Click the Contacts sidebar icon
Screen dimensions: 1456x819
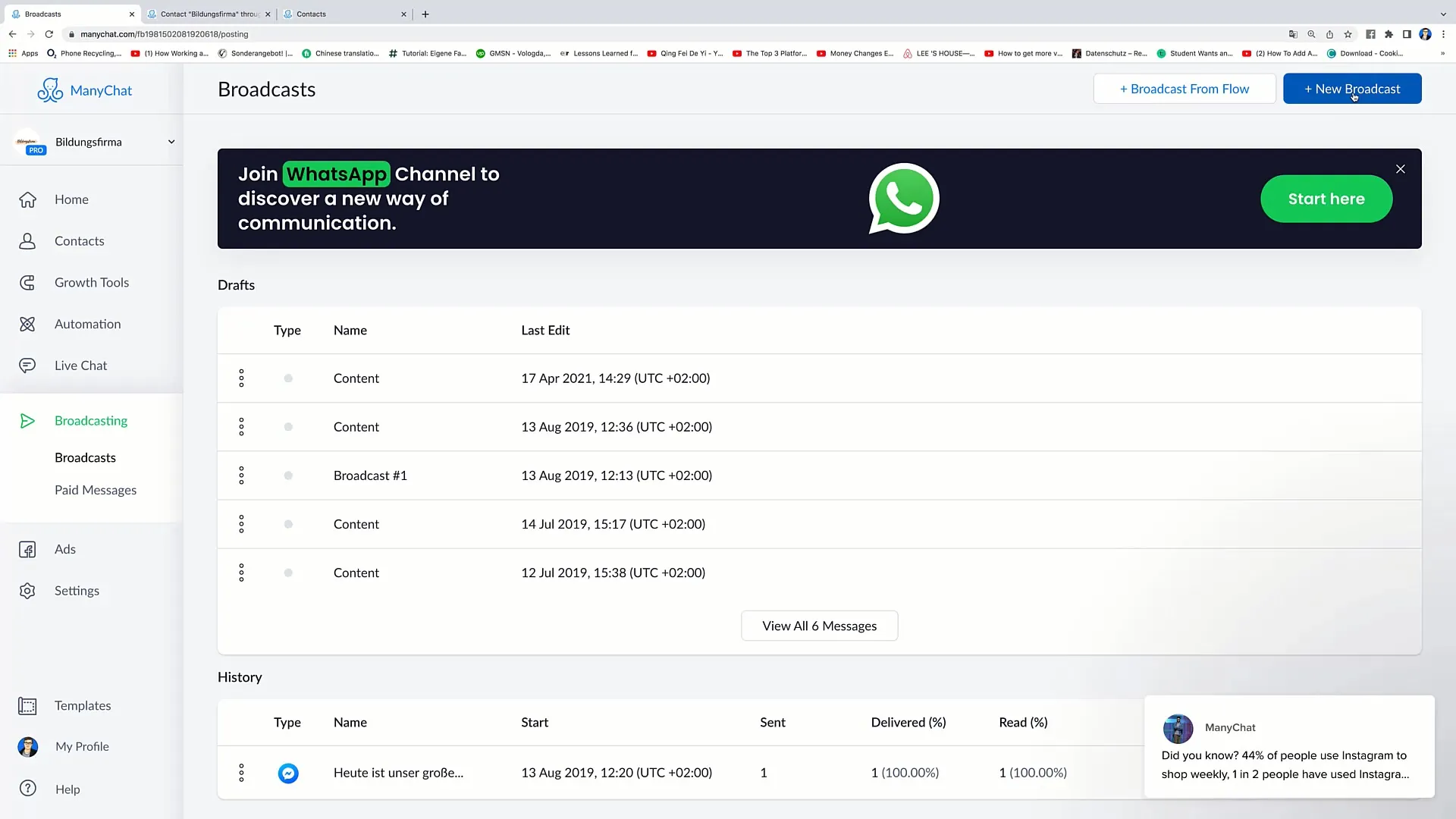[27, 241]
